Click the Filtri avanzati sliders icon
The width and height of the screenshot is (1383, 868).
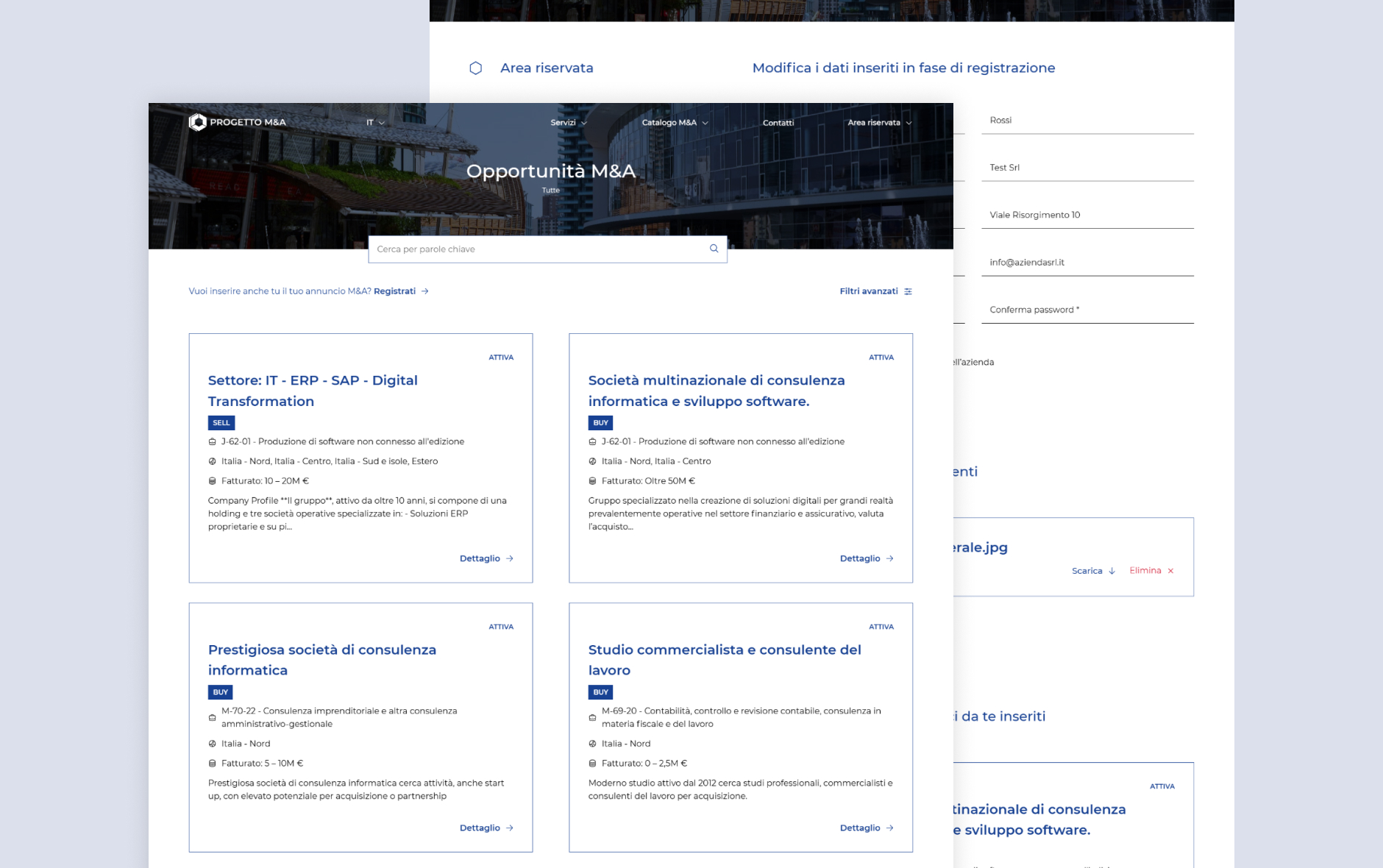pos(908,292)
